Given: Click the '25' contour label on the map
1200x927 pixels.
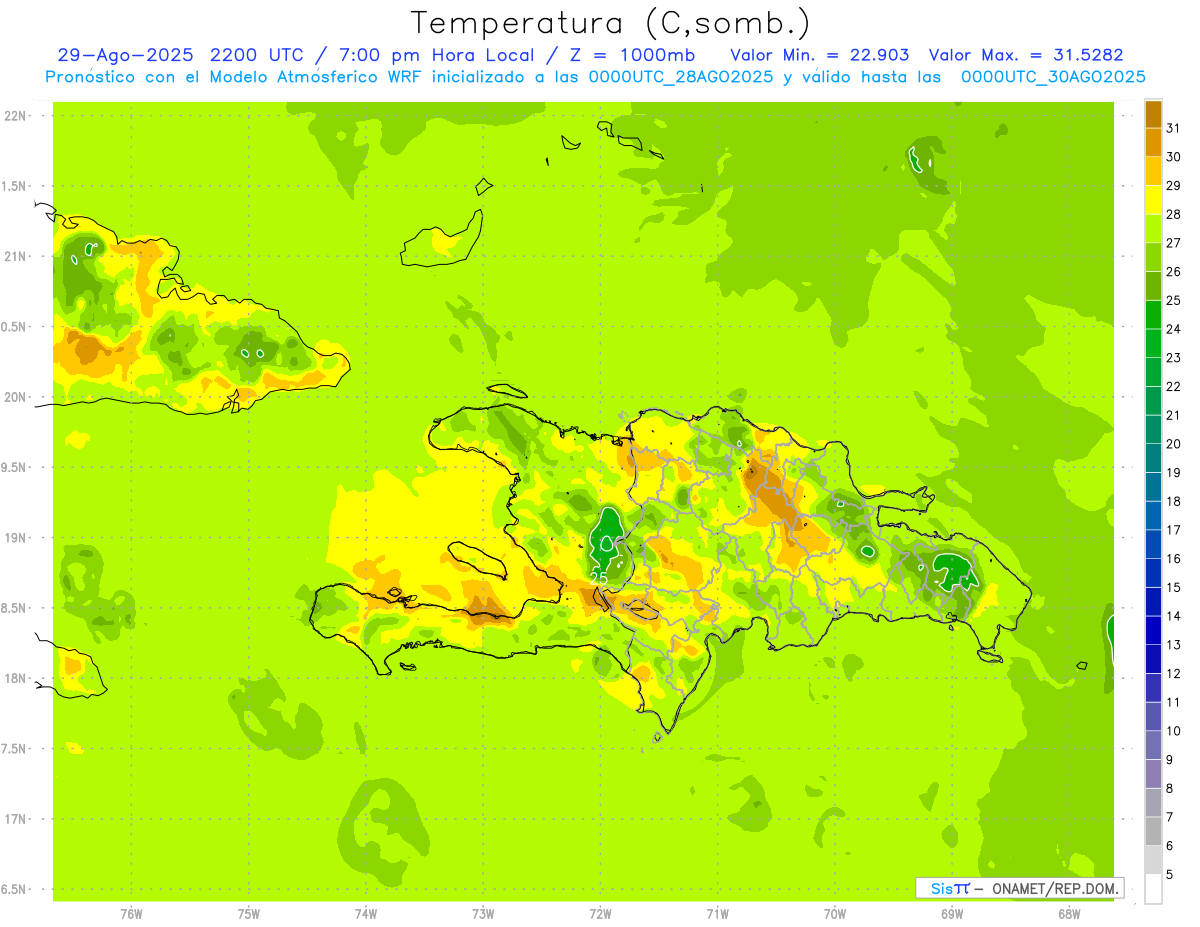Looking at the screenshot, I should click(x=599, y=577).
